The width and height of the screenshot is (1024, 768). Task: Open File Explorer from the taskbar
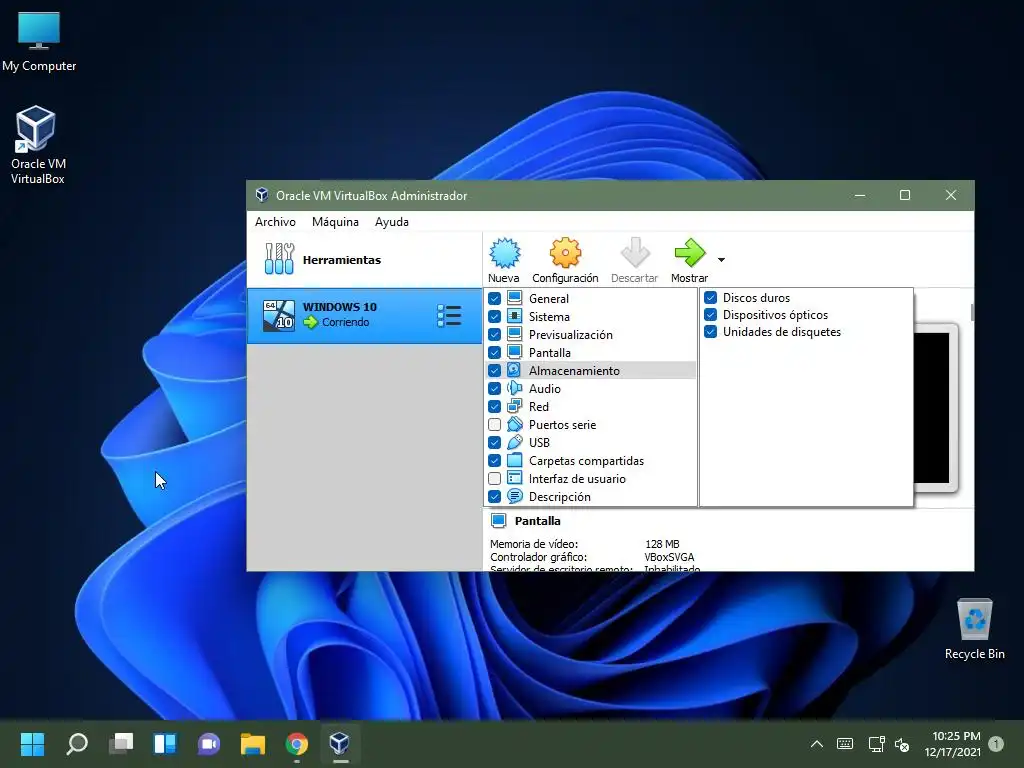[x=253, y=743]
